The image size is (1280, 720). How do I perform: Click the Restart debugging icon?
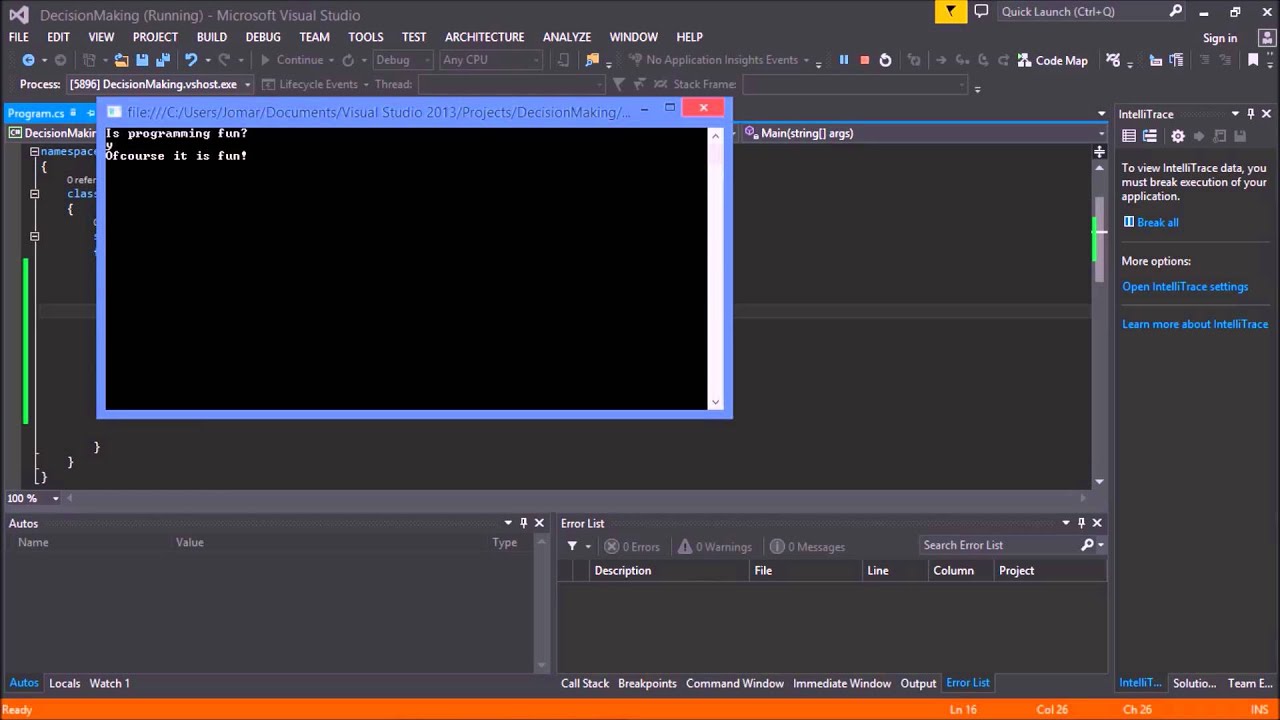pyautogui.click(x=885, y=60)
